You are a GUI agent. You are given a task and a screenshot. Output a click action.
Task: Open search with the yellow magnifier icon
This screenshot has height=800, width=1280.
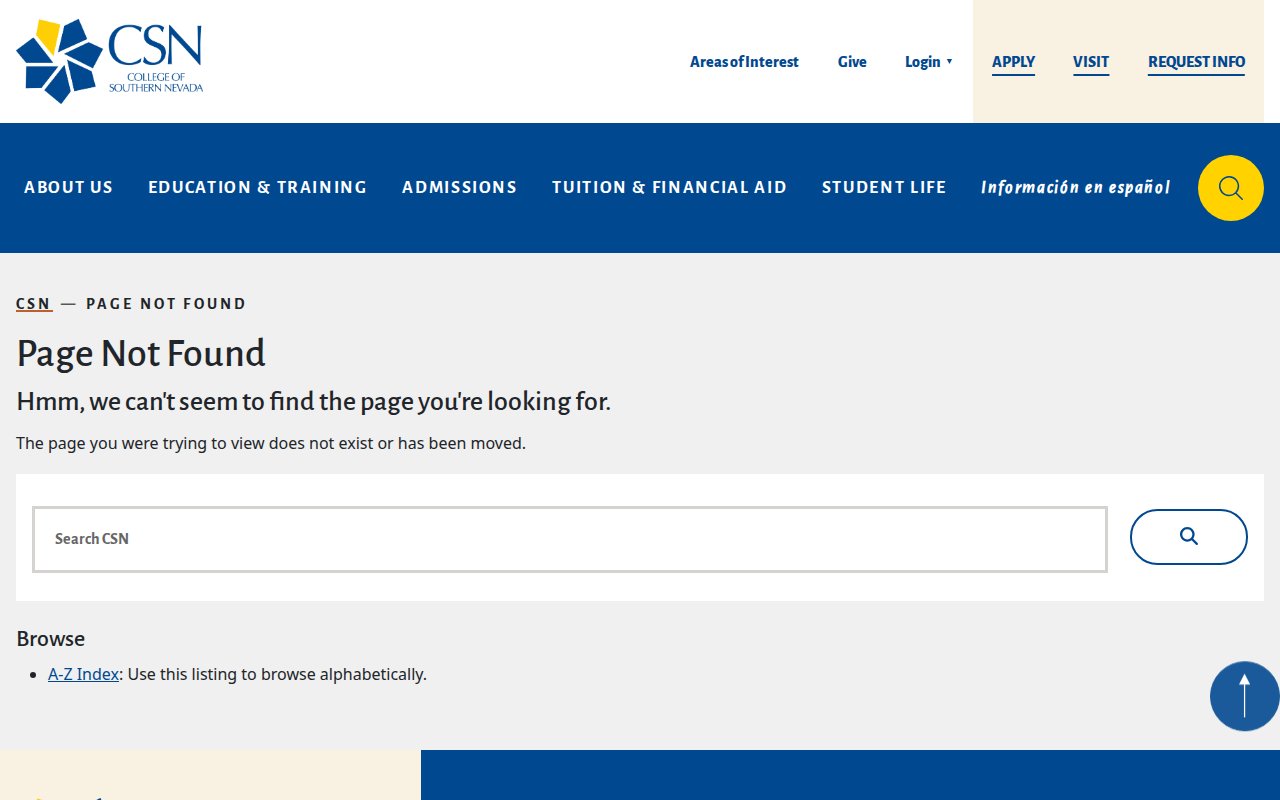click(1230, 188)
